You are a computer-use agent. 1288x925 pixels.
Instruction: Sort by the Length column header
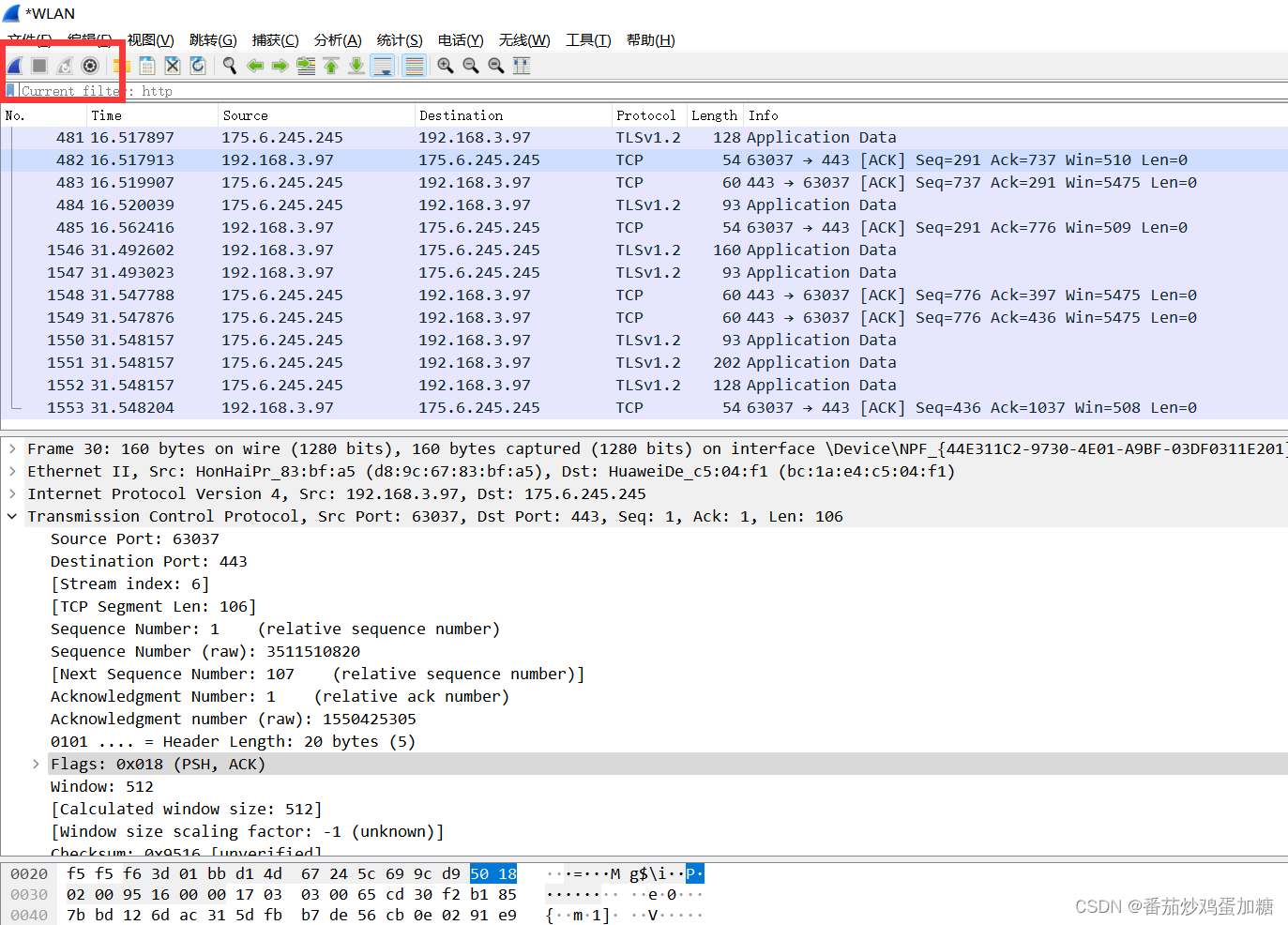pyautogui.click(x=715, y=115)
